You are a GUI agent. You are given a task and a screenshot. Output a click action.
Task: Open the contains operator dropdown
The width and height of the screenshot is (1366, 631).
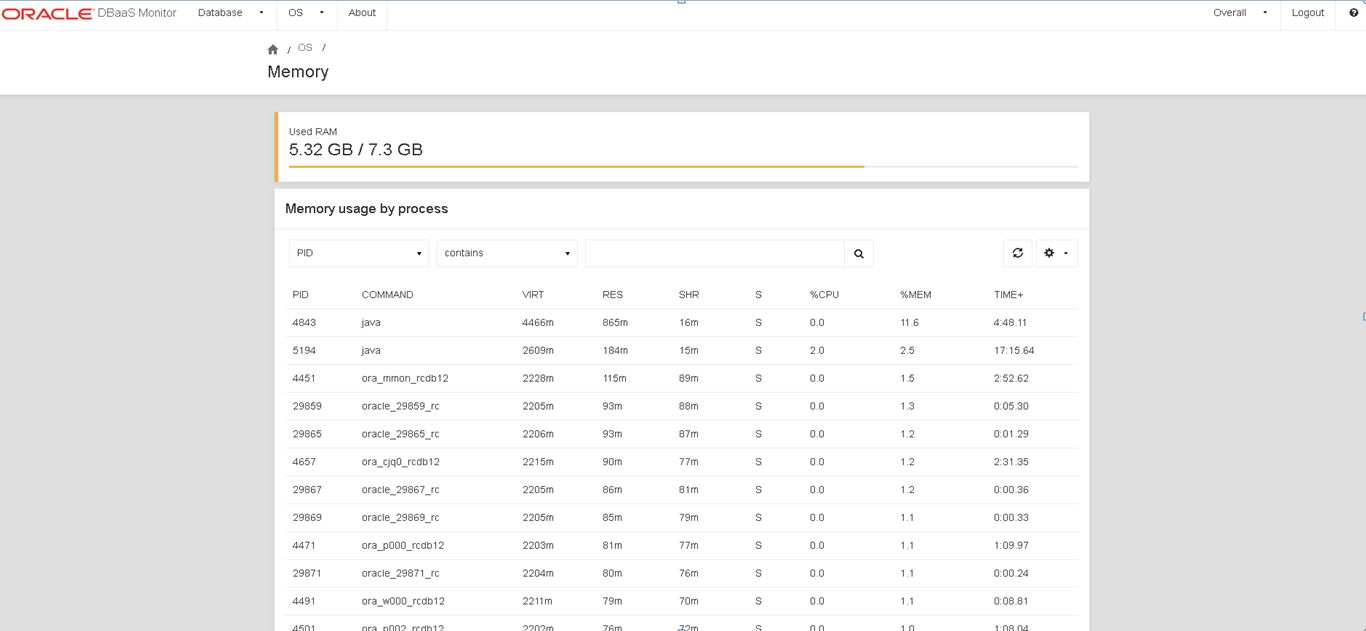pyautogui.click(x=507, y=253)
